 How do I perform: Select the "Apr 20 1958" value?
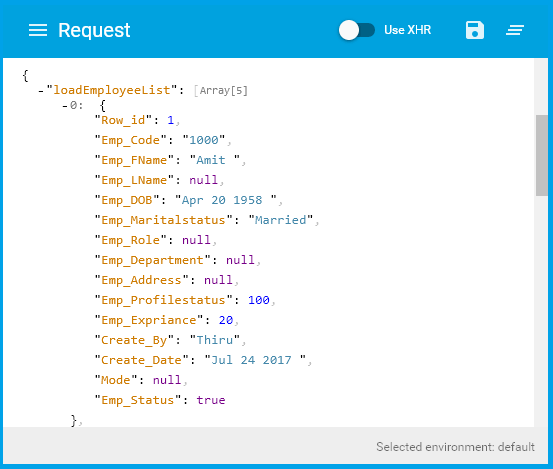pos(226,200)
